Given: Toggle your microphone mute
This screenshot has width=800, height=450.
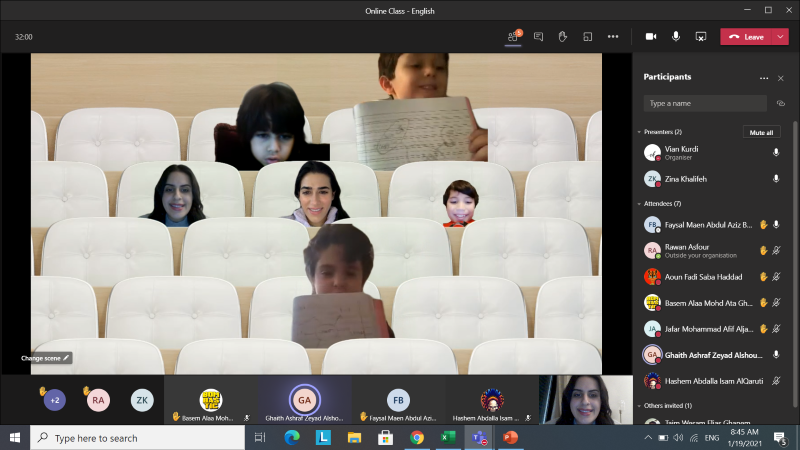Looking at the screenshot, I should 676,36.
